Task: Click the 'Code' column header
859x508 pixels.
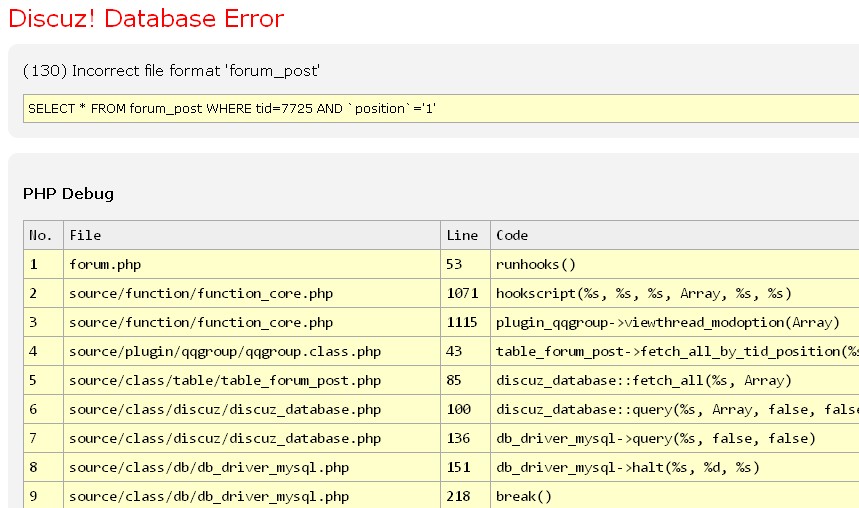Action: pyautogui.click(x=675, y=235)
